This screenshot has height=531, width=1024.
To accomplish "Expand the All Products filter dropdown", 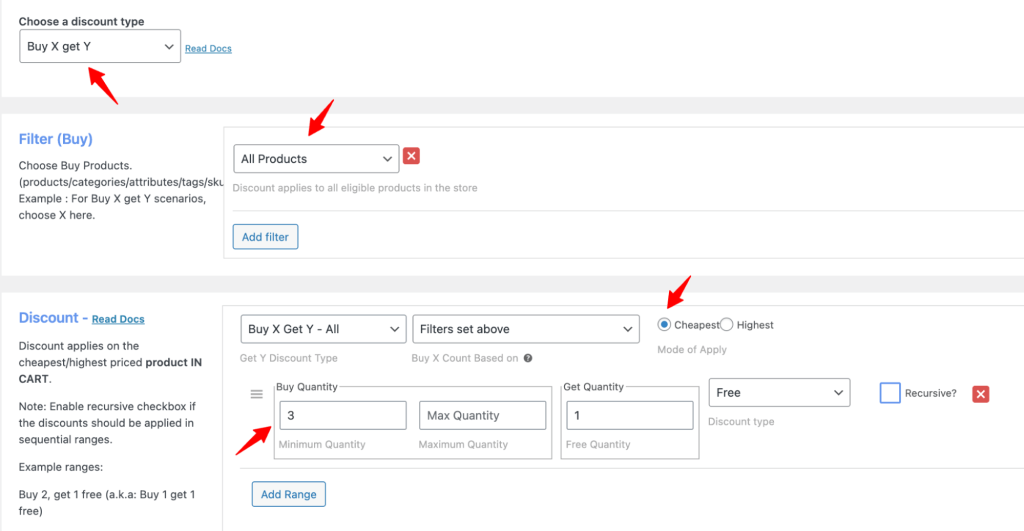I will pos(316,159).
